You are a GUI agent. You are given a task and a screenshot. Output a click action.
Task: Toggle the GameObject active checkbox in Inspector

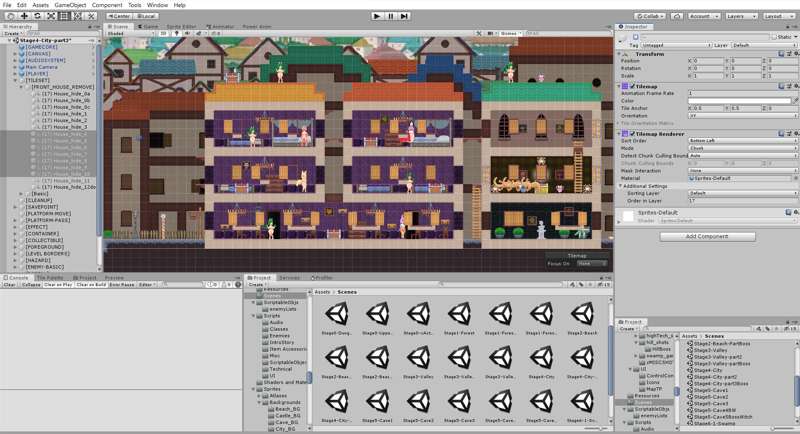[x=636, y=37]
